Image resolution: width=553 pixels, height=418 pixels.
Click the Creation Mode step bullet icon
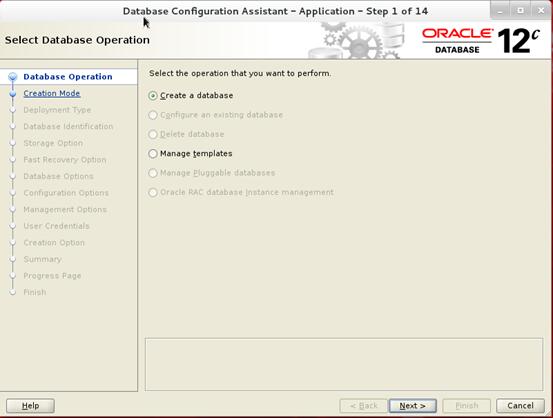(13, 94)
